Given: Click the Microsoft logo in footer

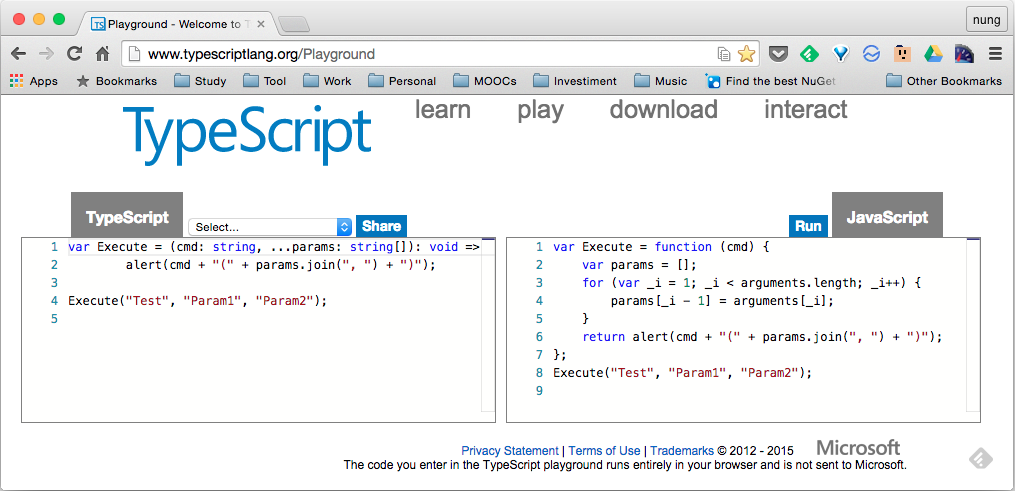Looking at the screenshot, I should tap(858, 448).
